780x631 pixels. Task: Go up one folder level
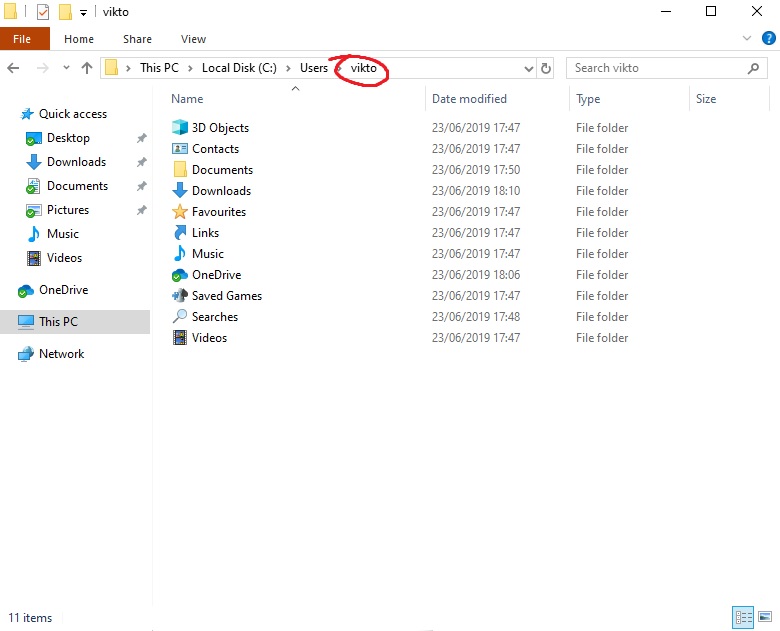point(87,68)
